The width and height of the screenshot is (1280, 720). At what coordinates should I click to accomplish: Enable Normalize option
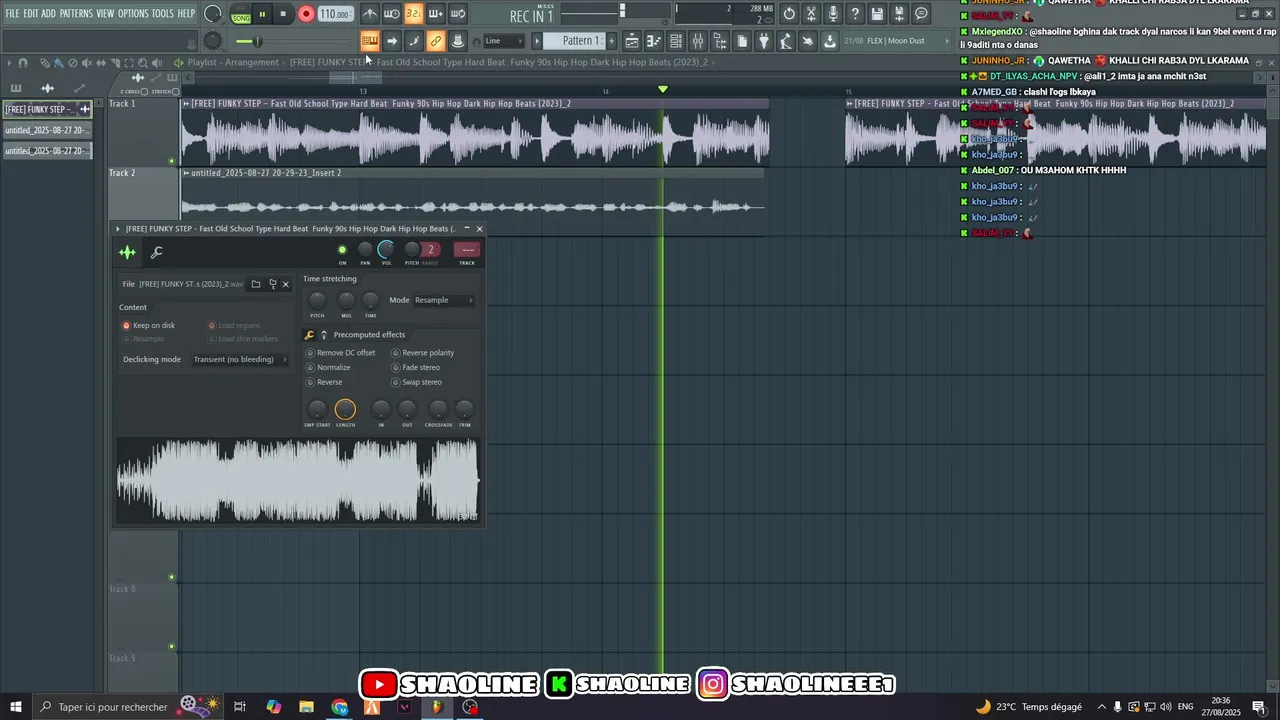point(328,367)
